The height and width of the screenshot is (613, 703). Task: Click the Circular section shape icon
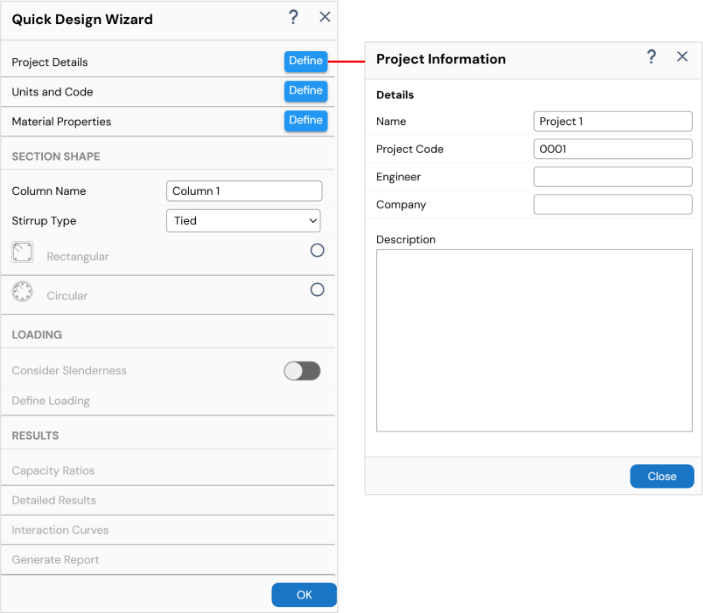(22, 291)
